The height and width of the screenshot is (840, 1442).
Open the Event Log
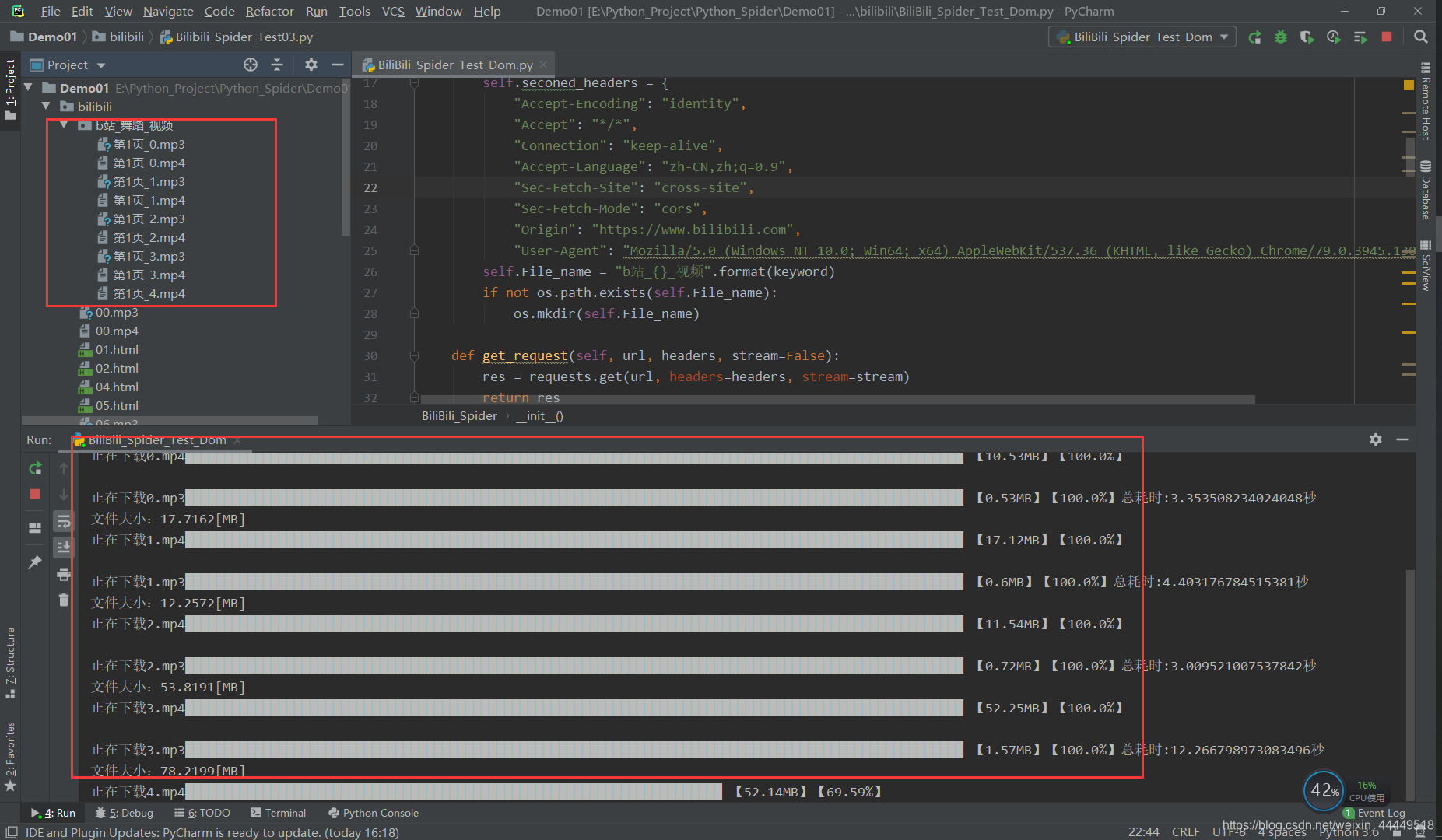coord(1374,813)
